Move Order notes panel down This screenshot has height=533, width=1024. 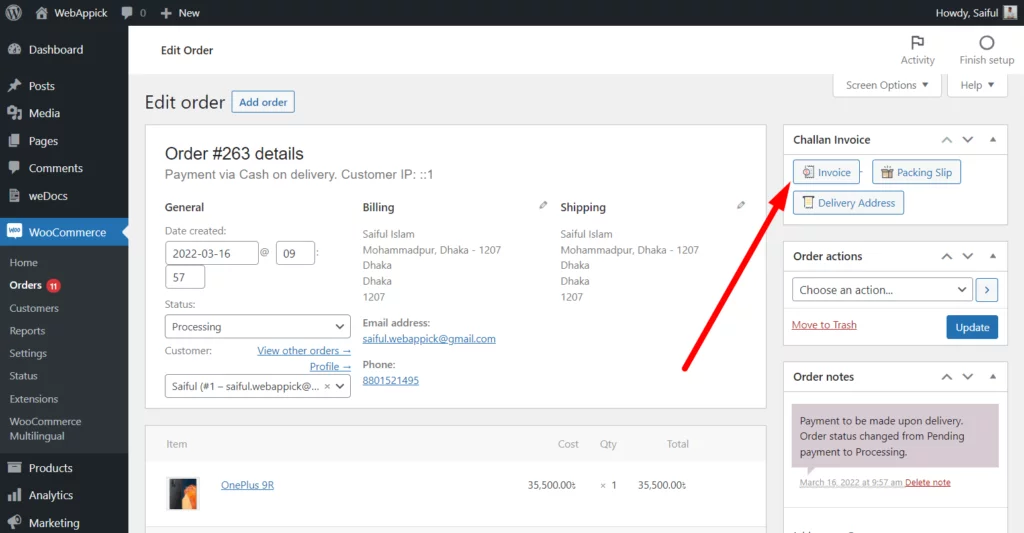pos(968,377)
